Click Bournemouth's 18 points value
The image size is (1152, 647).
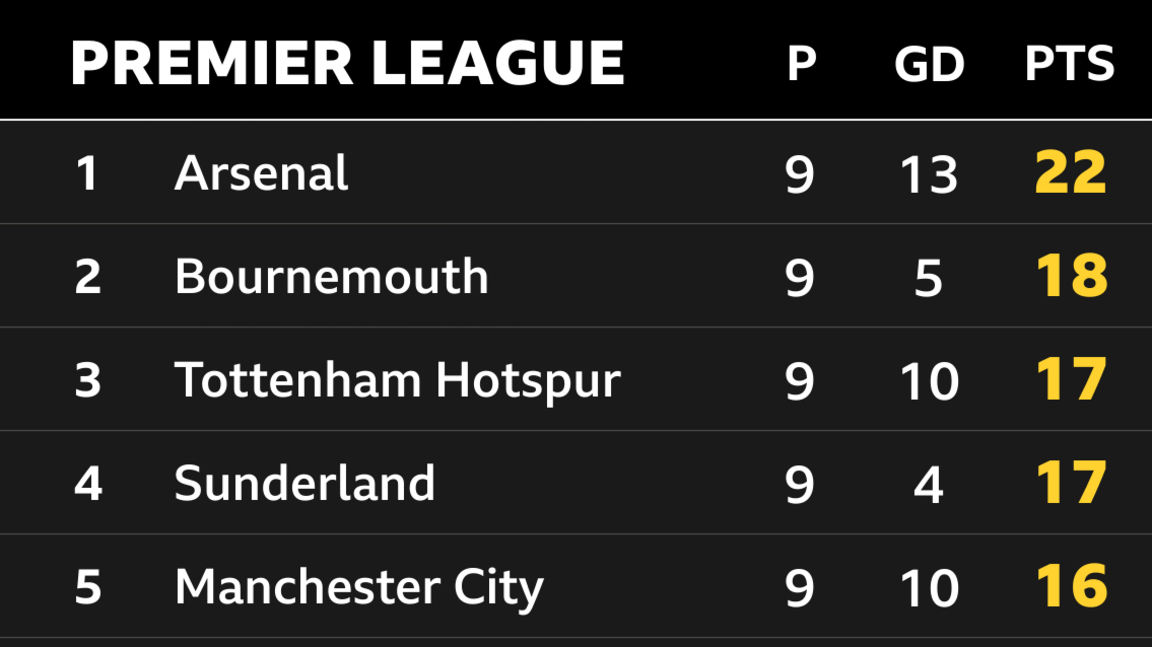[1070, 276]
